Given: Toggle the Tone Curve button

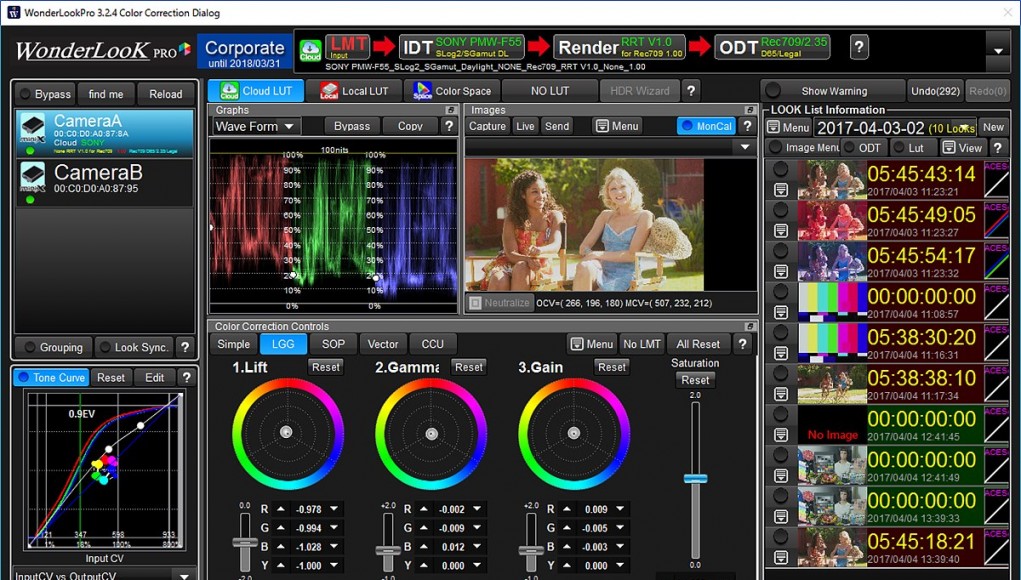Looking at the screenshot, I should point(51,378).
